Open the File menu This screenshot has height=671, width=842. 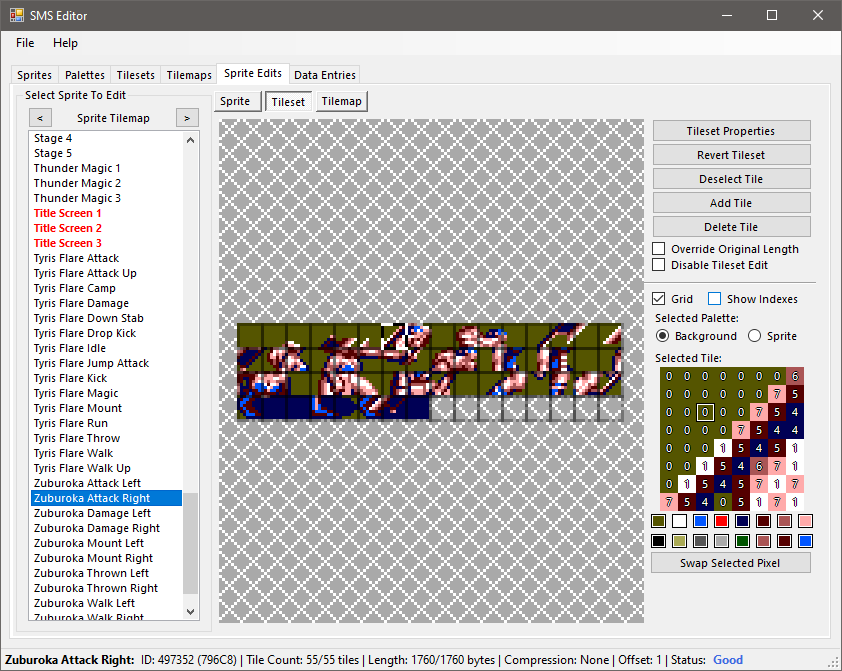pyautogui.click(x=25, y=43)
